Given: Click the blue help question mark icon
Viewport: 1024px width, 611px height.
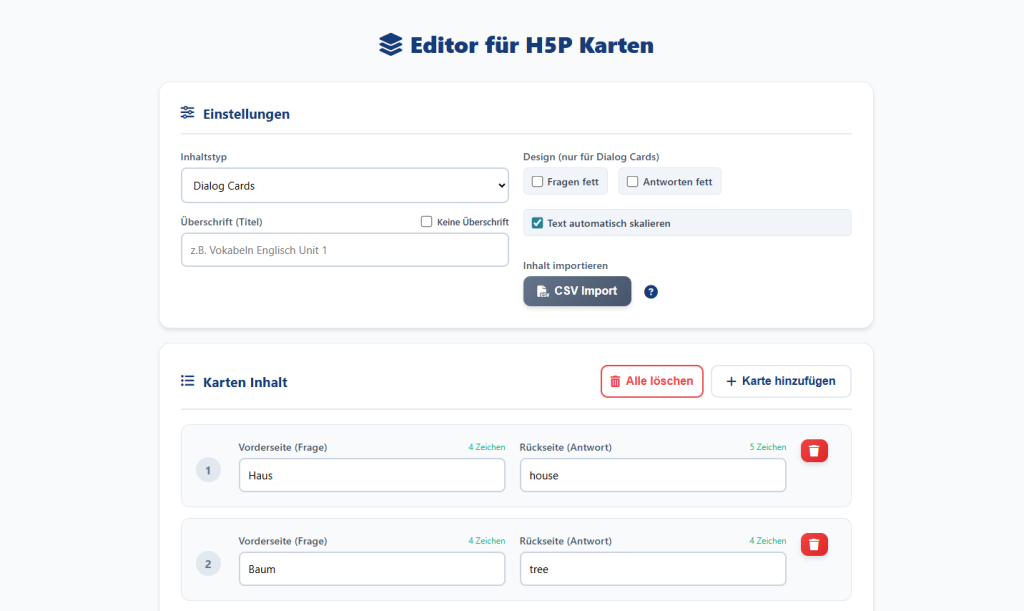Looking at the screenshot, I should tap(651, 292).
